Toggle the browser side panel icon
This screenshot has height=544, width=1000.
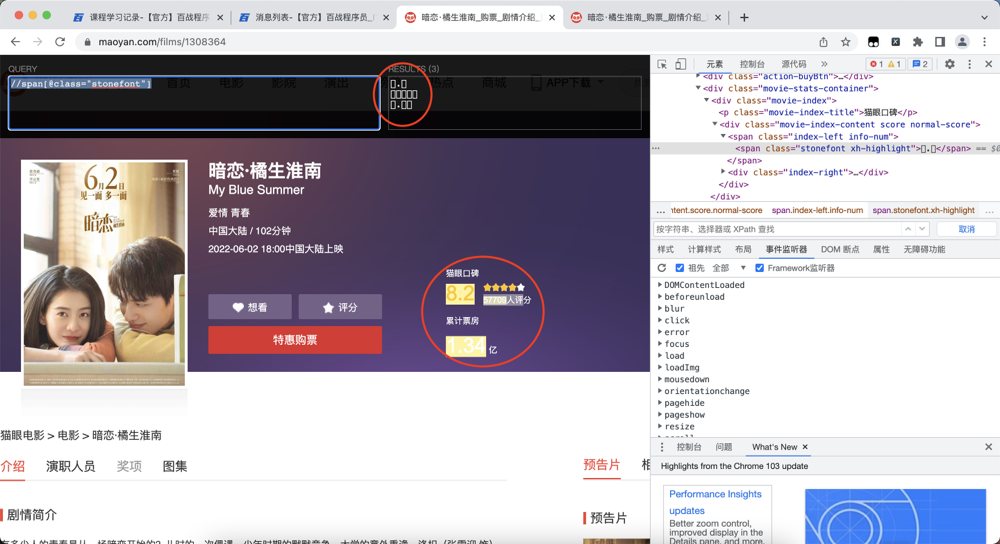tap(939, 42)
